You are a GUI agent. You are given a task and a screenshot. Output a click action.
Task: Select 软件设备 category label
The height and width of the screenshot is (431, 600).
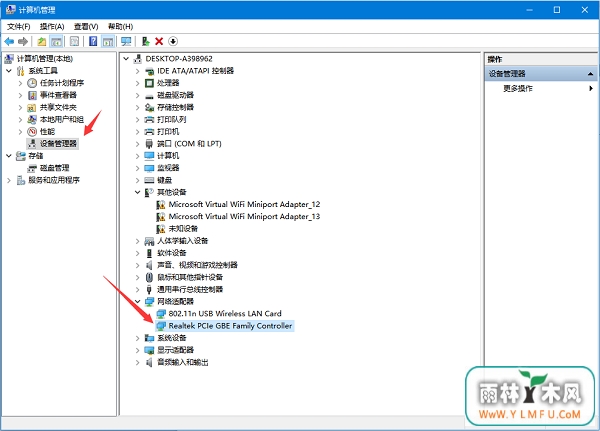[171, 253]
